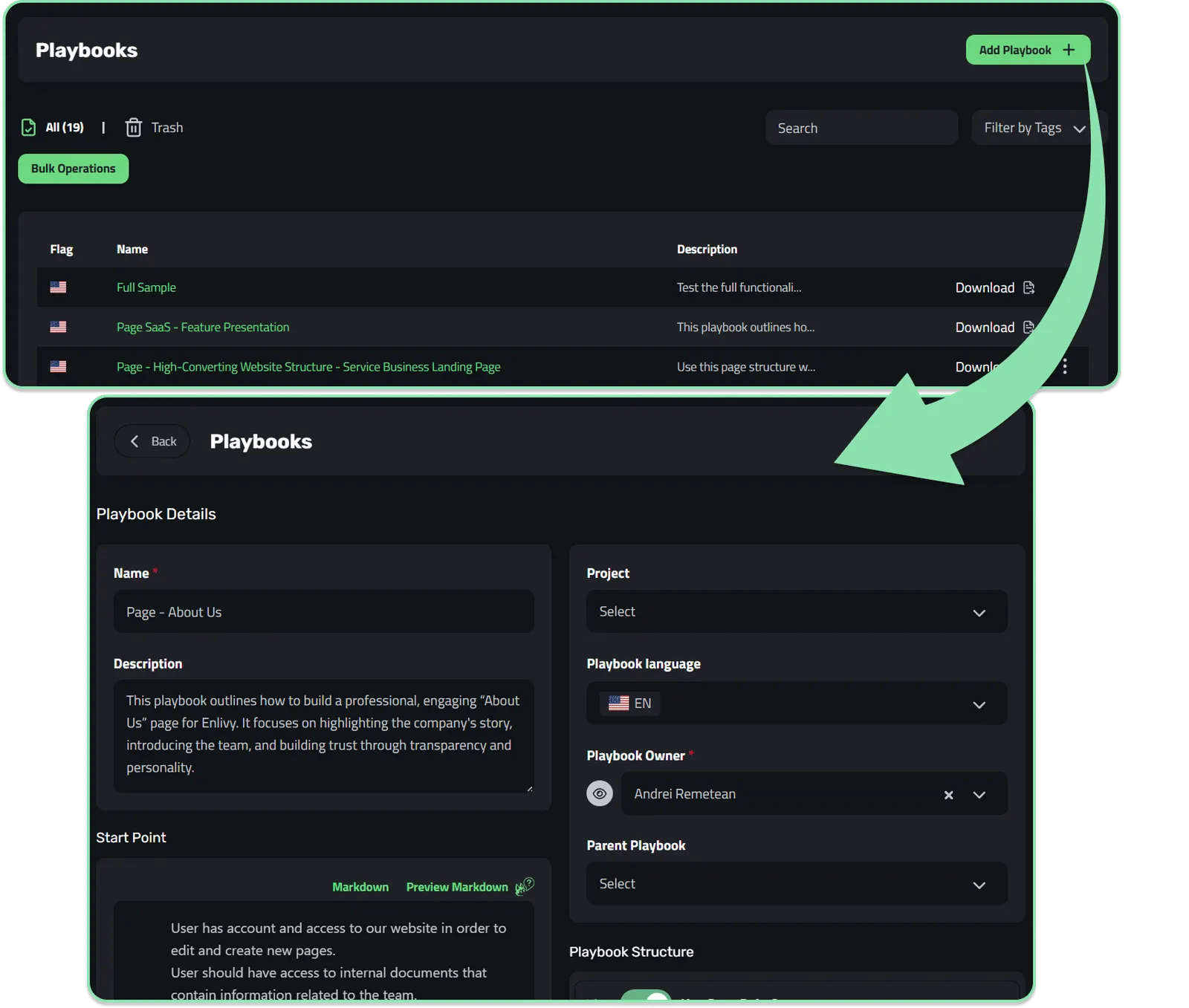Open the Trash view
The width and height of the screenshot is (1189, 1008).
point(154,128)
